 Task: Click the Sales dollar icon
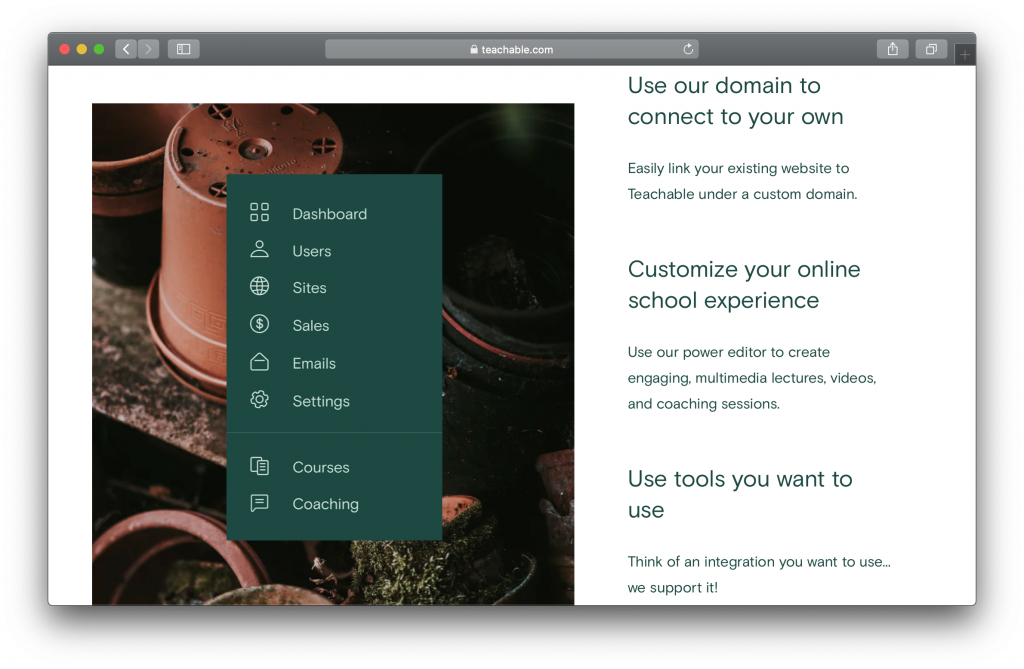point(259,324)
